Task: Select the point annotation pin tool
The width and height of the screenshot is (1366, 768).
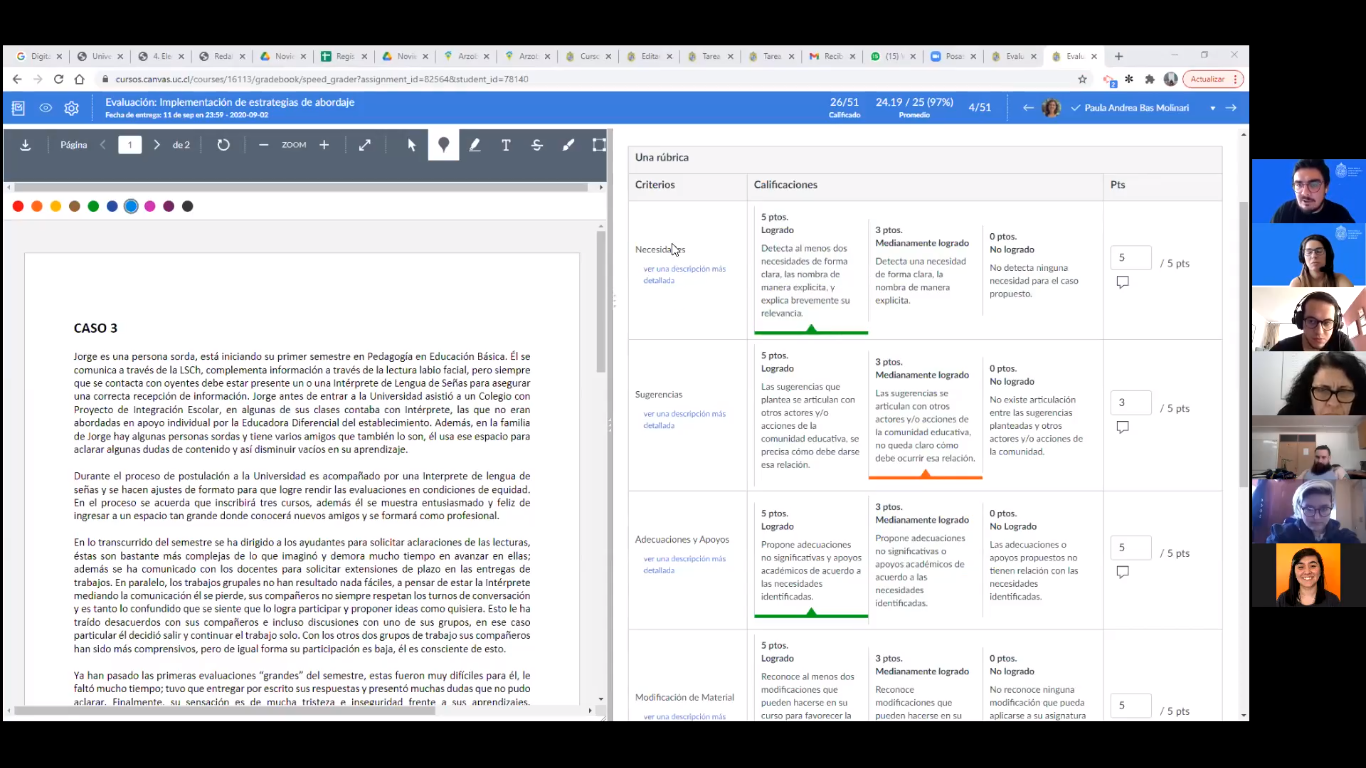Action: (443, 145)
